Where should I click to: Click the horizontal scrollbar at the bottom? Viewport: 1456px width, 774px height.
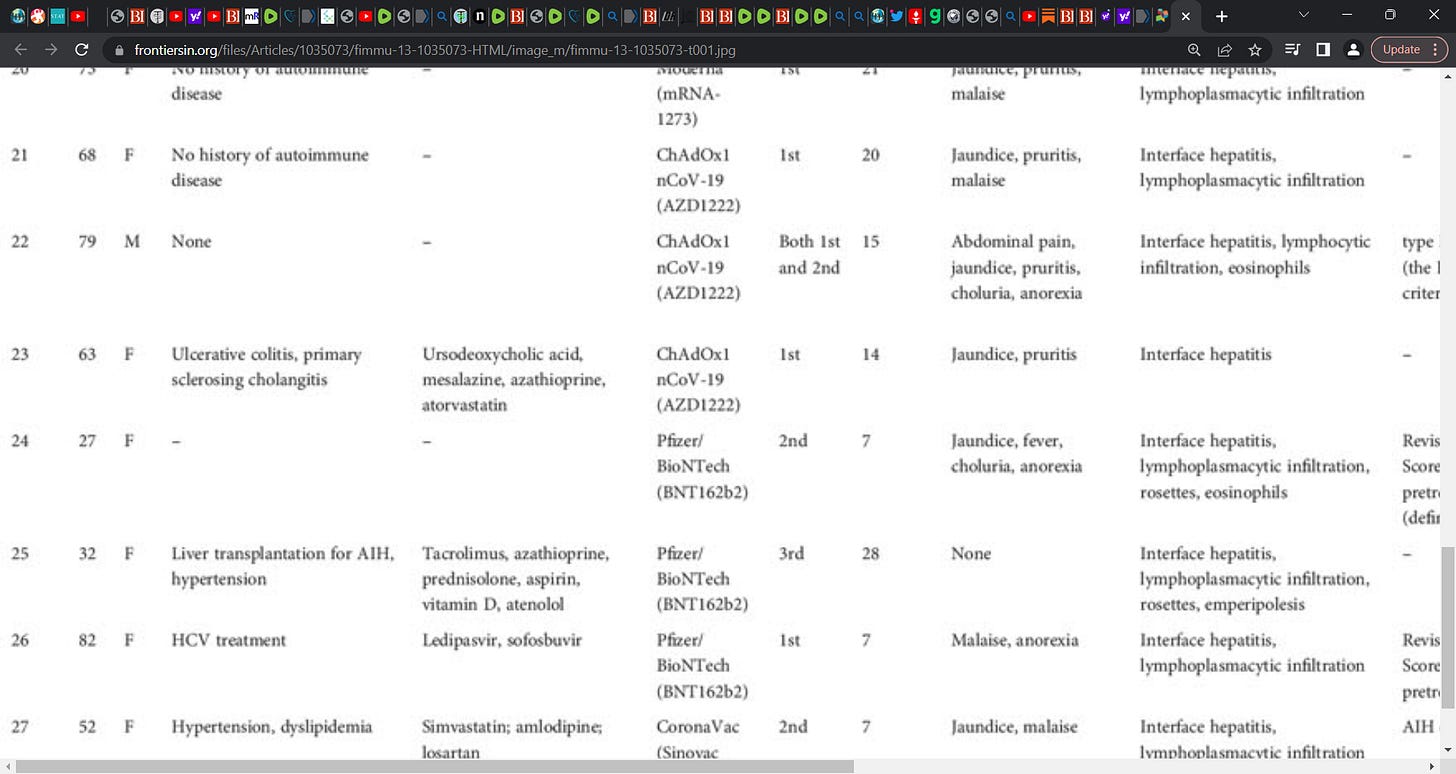pyautogui.click(x=435, y=766)
